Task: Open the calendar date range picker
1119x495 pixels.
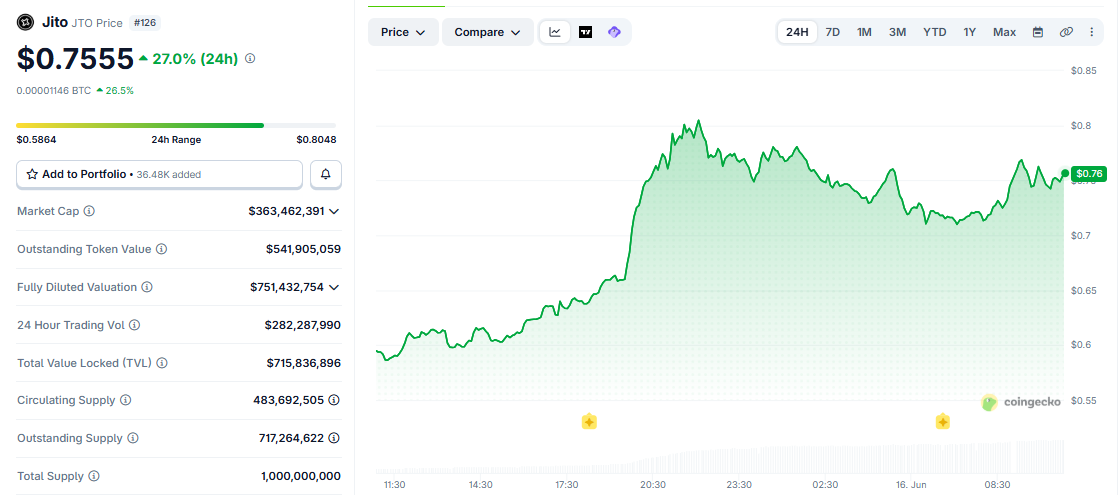Action: (1038, 32)
